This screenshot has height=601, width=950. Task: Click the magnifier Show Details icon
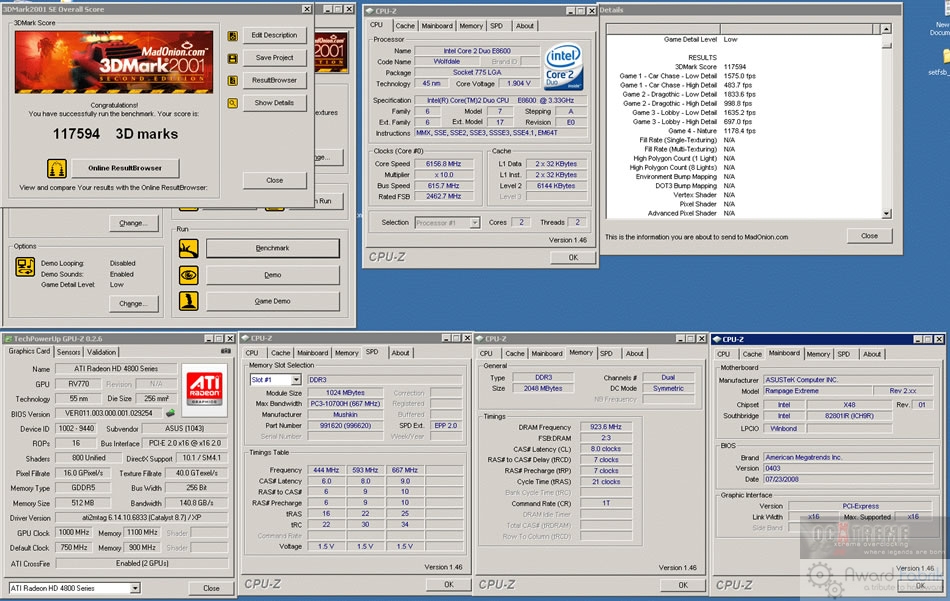[233, 102]
